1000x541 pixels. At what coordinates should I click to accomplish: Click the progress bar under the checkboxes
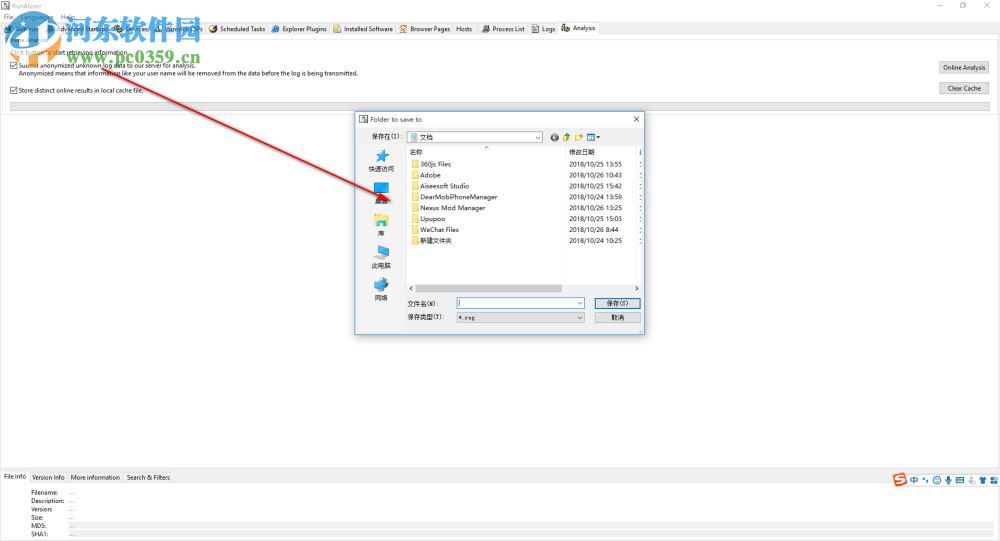pos(499,107)
